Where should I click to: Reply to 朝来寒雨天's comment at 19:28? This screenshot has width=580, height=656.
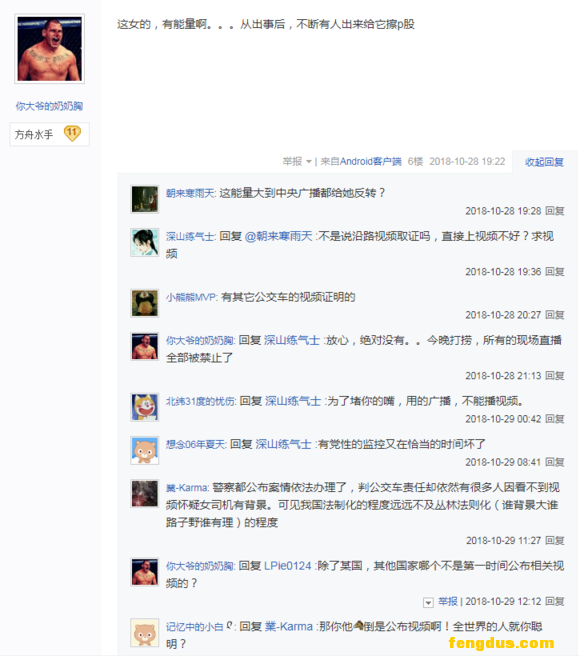coord(554,211)
